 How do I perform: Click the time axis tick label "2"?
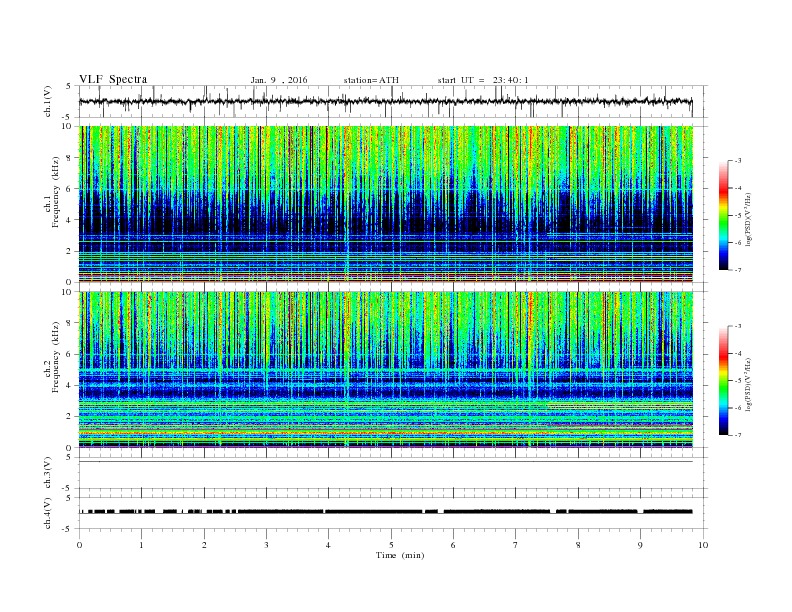point(204,545)
